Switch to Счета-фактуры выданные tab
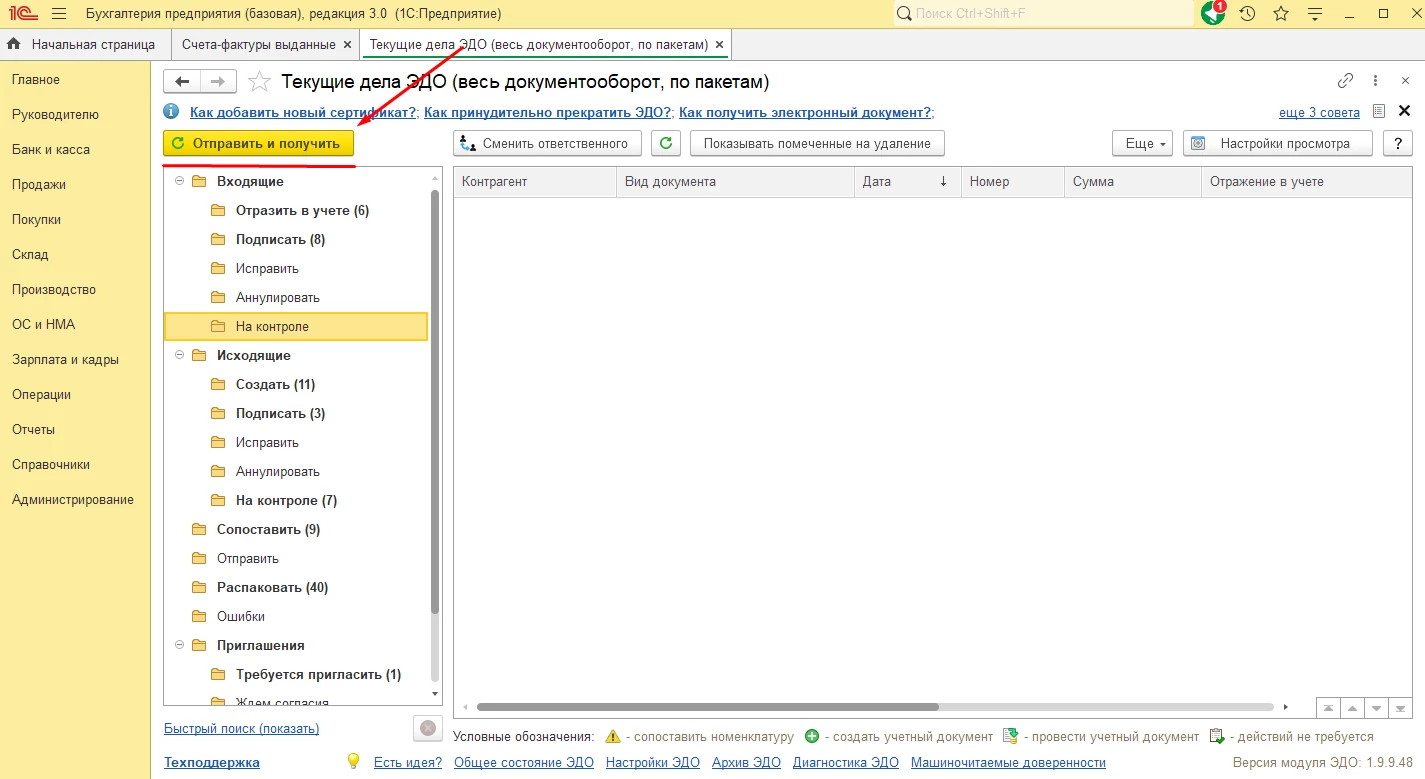Screen dimensions: 1425x779 pyautogui.click(x=258, y=45)
